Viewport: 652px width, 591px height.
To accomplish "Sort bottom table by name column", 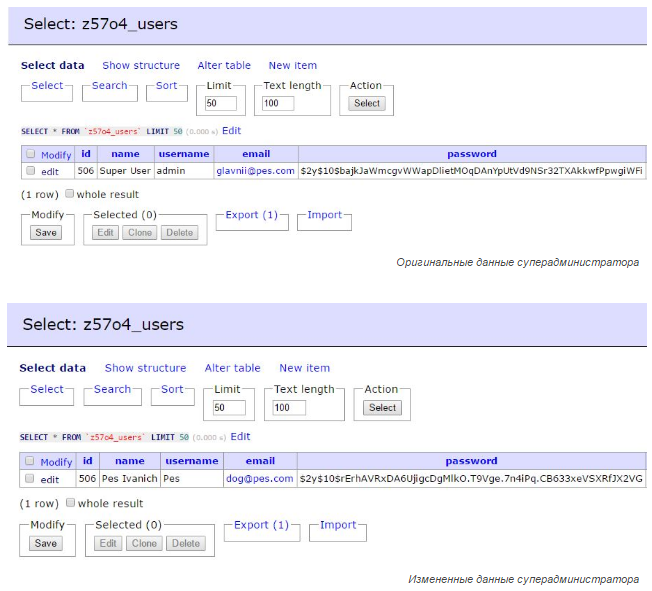I will pos(130,461).
